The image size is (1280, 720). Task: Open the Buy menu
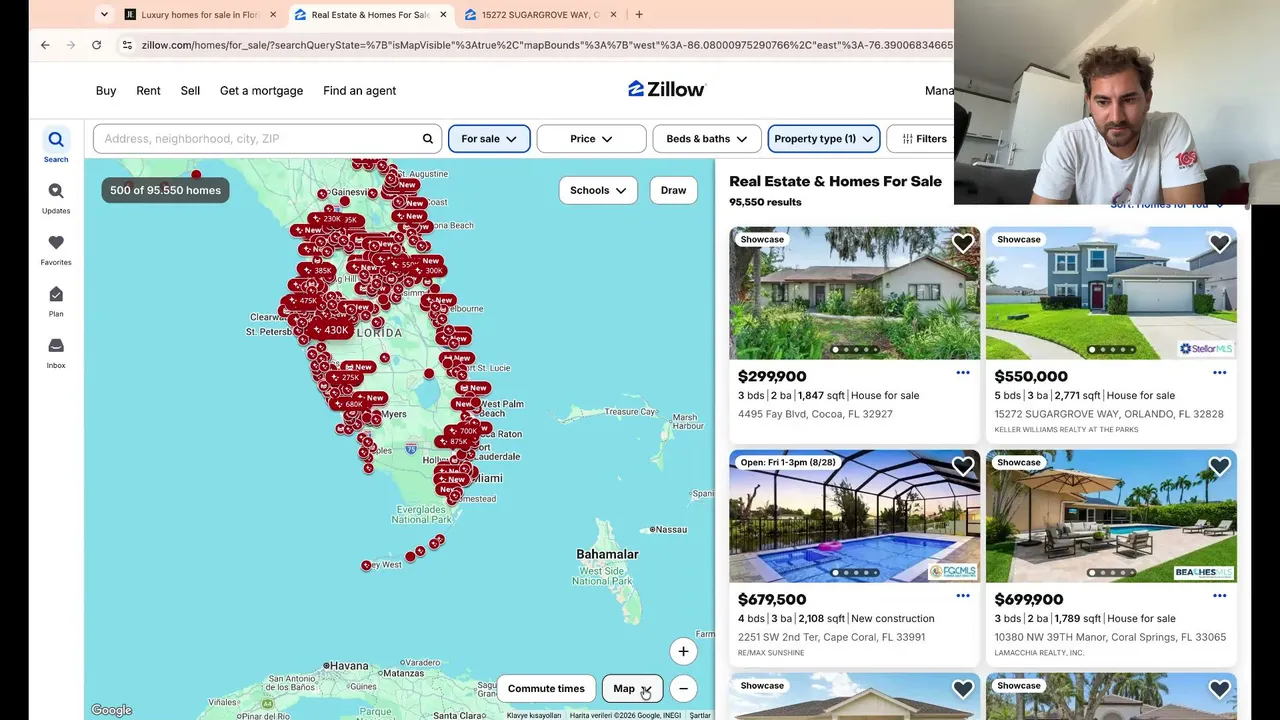click(106, 90)
